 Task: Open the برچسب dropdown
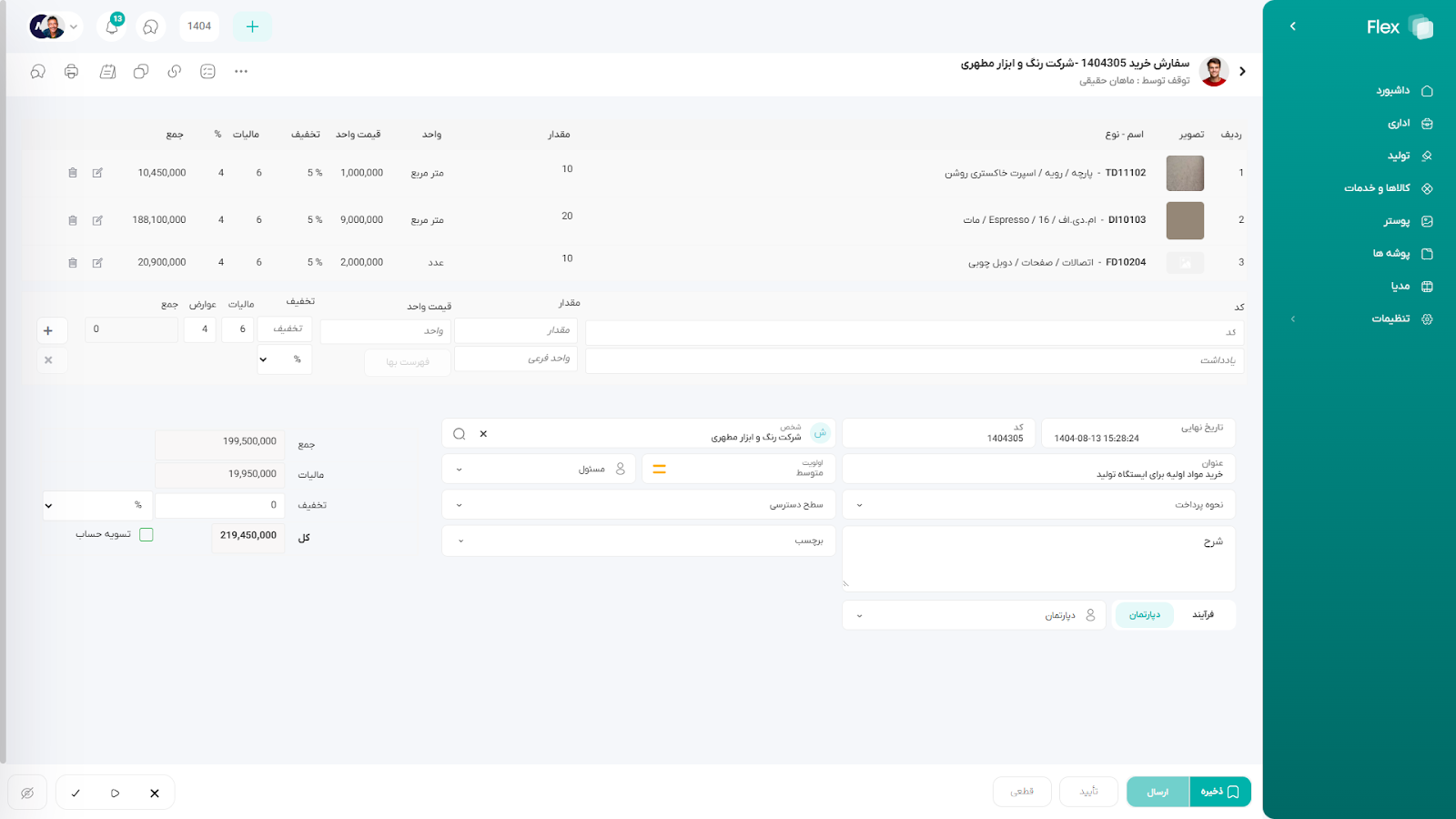click(x=639, y=541)
